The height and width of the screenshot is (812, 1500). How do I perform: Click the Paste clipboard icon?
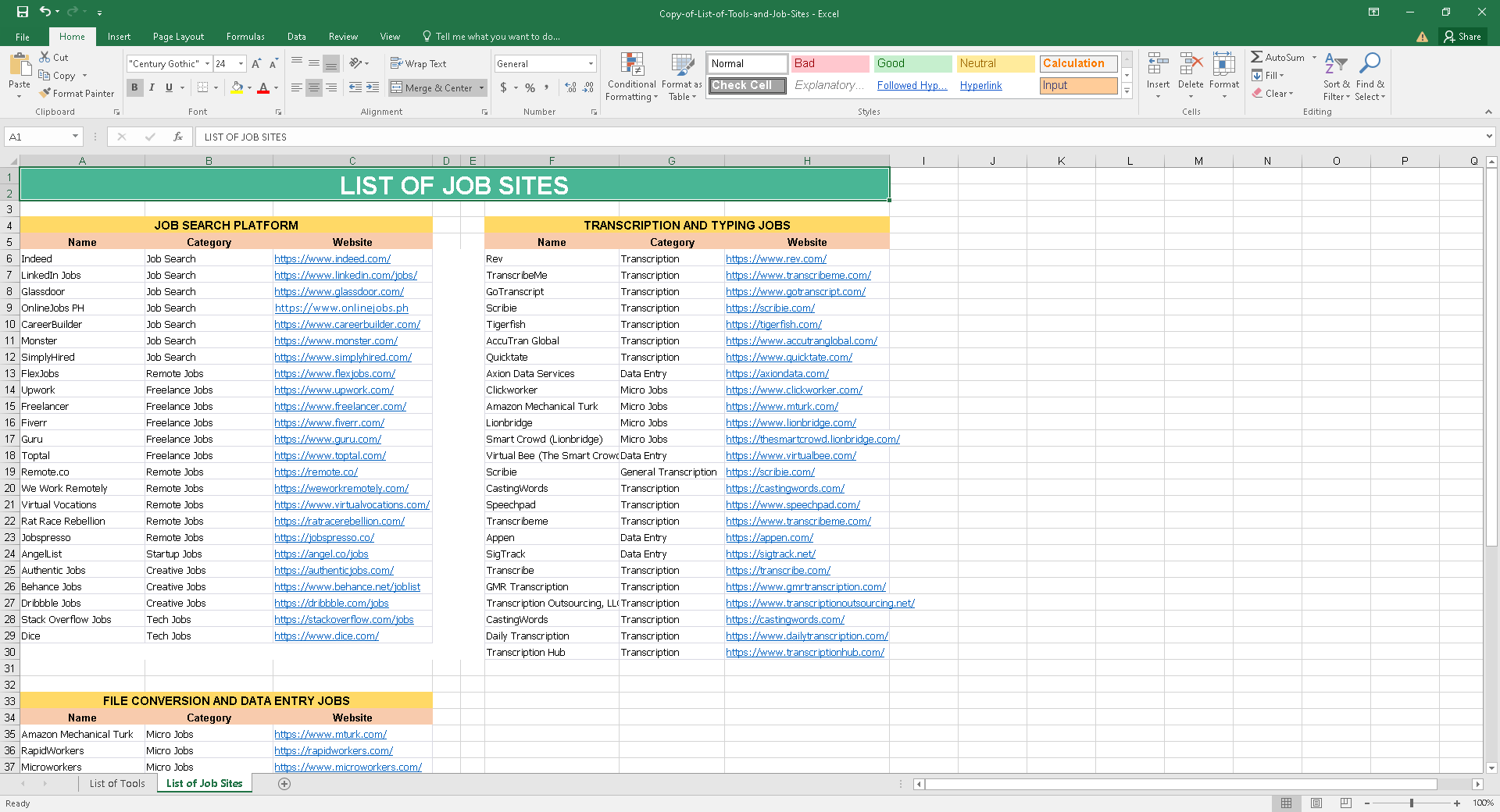tap(20, 64)
